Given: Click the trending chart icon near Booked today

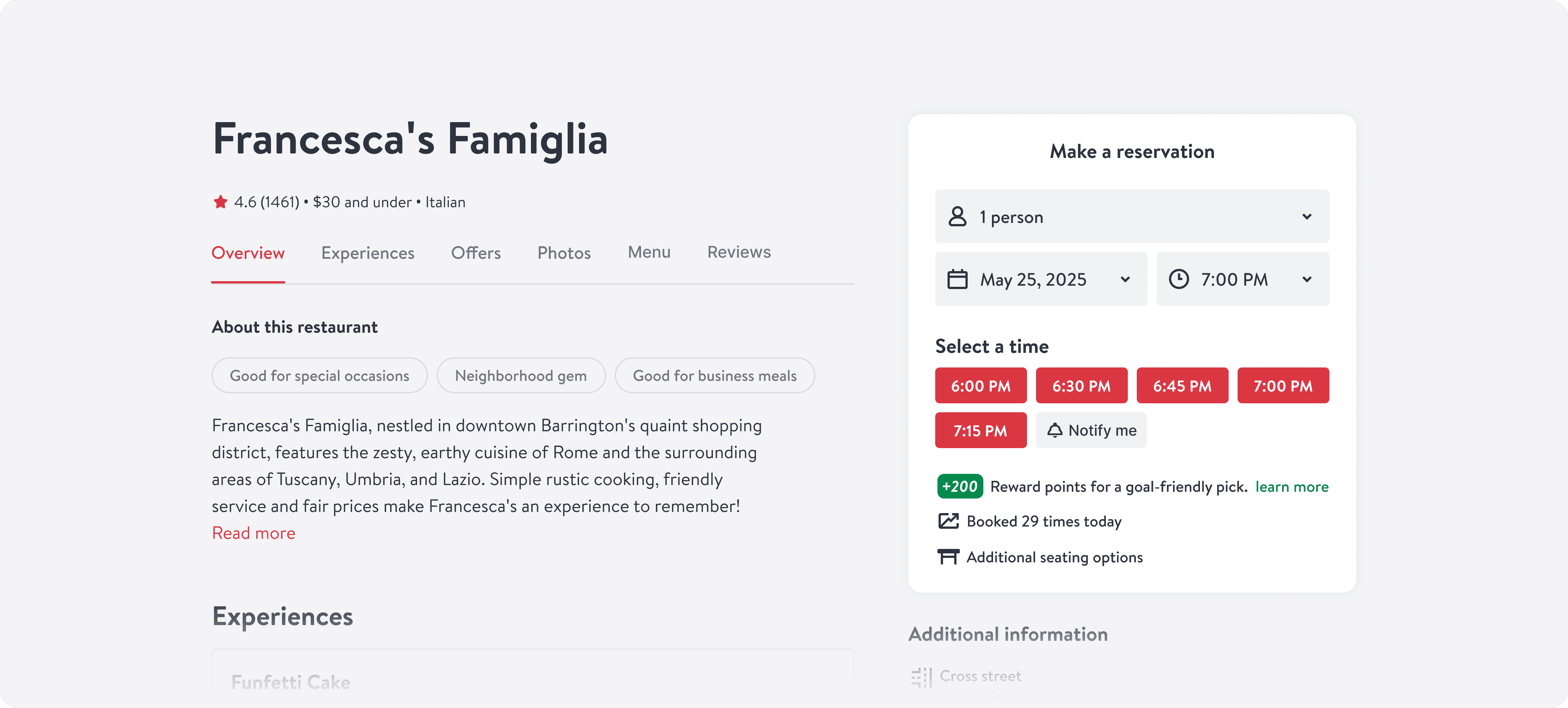Looking at the screenshot, I should point(948,521).
